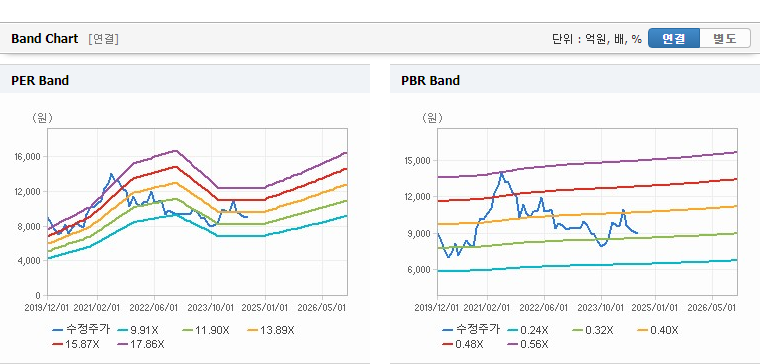This screenshot has width=760, height=364.
Task: Click 2021/02/01 x-axis label in PBR chart
Action: pos(487,308)
